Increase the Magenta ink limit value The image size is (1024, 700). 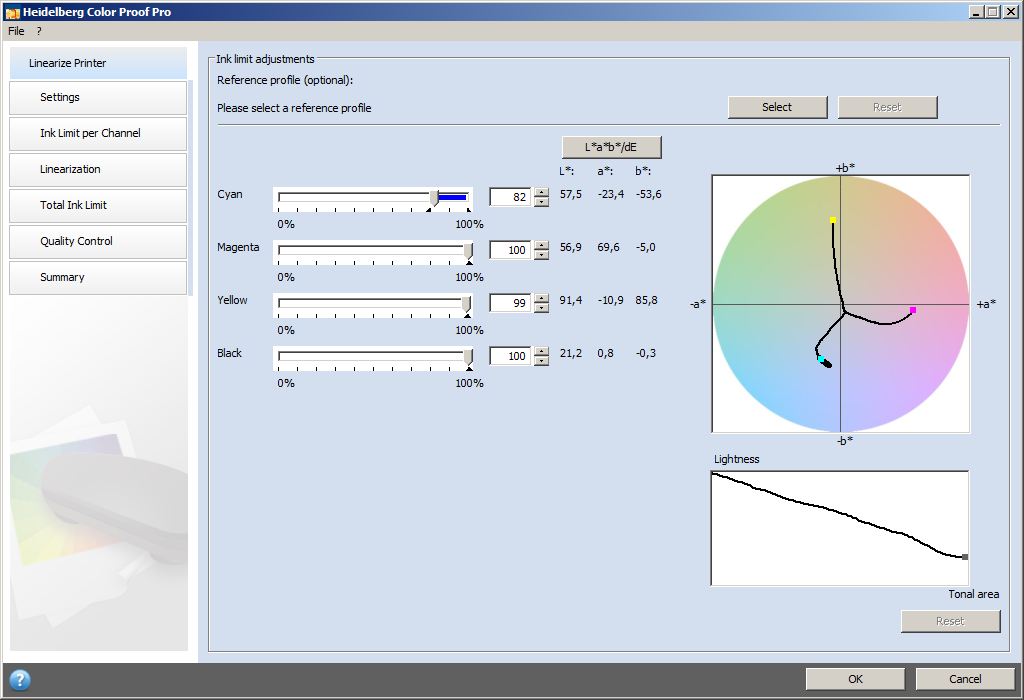tap(541, 245)
